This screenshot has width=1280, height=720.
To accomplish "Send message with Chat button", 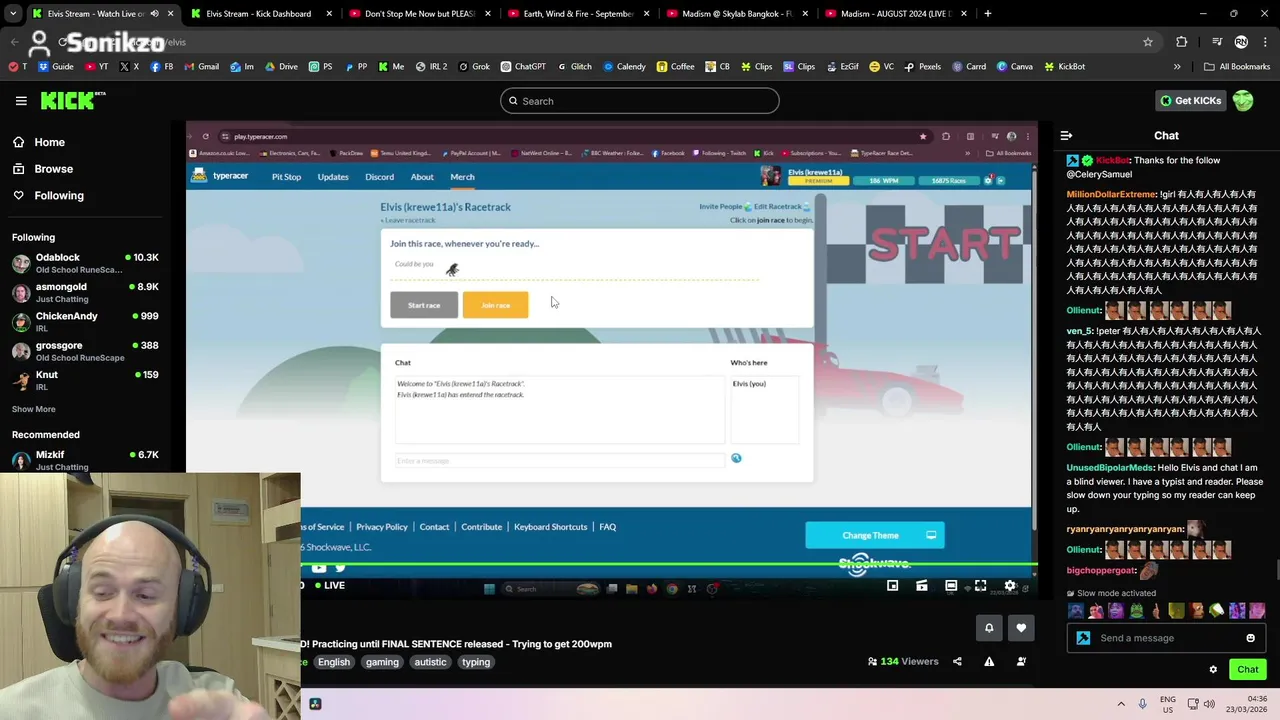I will pos(1247,670).
